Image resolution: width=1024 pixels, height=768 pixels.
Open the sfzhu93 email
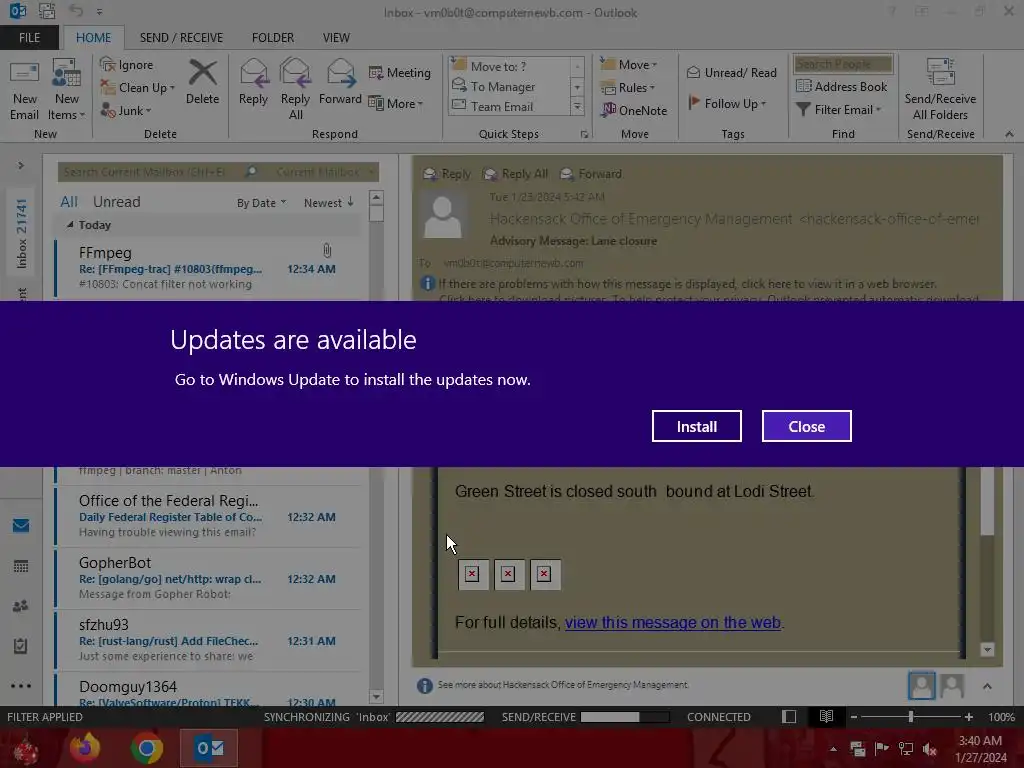point(209,640)
